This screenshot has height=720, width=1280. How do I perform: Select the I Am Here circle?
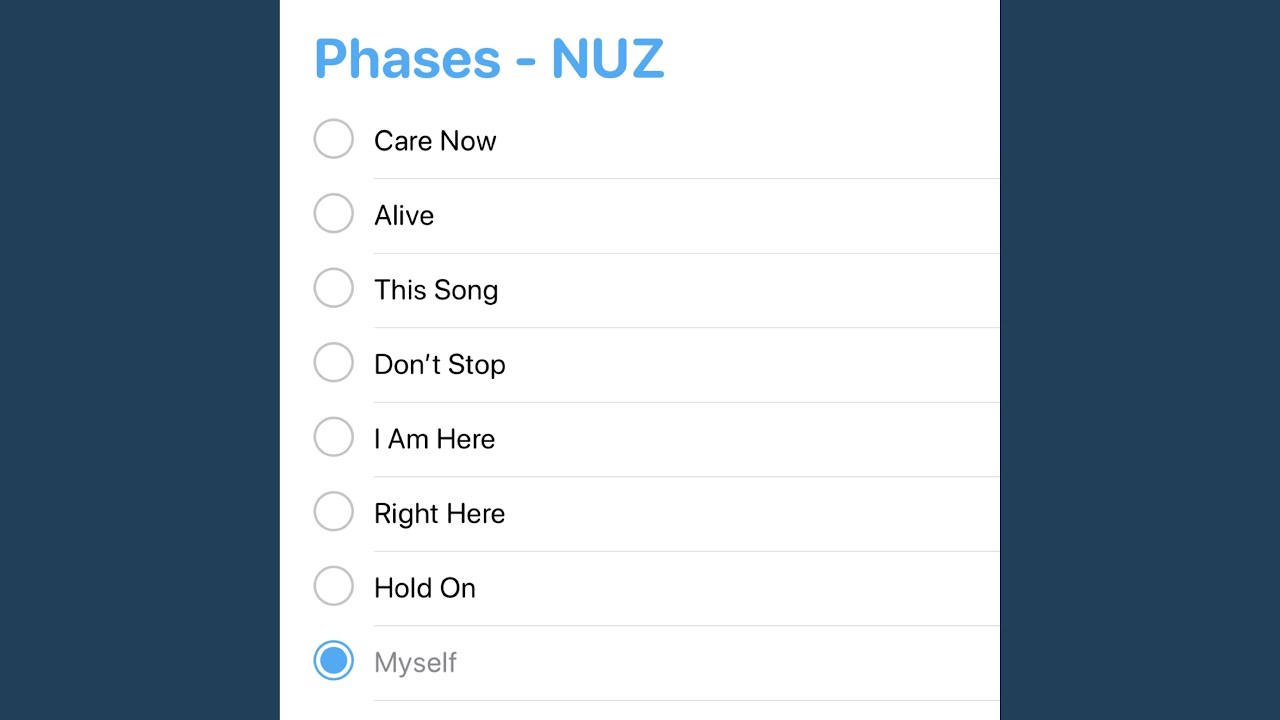333,437
